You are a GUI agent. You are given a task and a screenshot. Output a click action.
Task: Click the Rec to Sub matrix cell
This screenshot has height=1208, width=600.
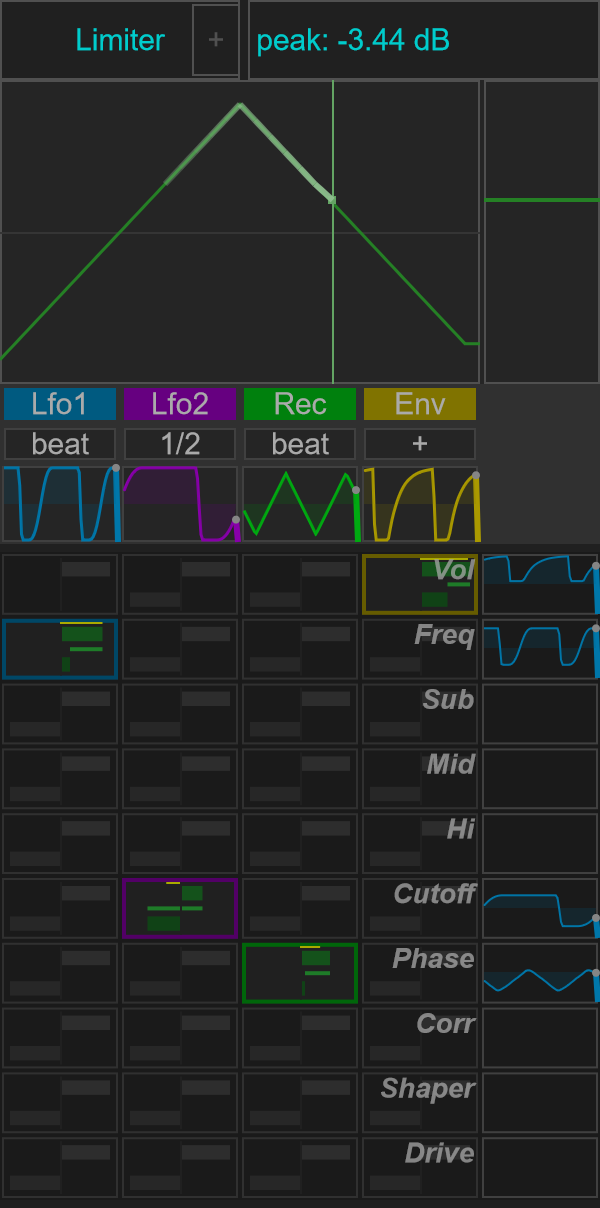click(300, 714)
